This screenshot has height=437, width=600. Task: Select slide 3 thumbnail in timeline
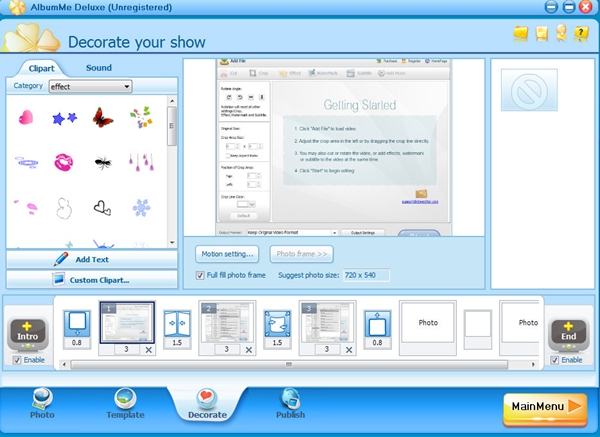point(328,323)
